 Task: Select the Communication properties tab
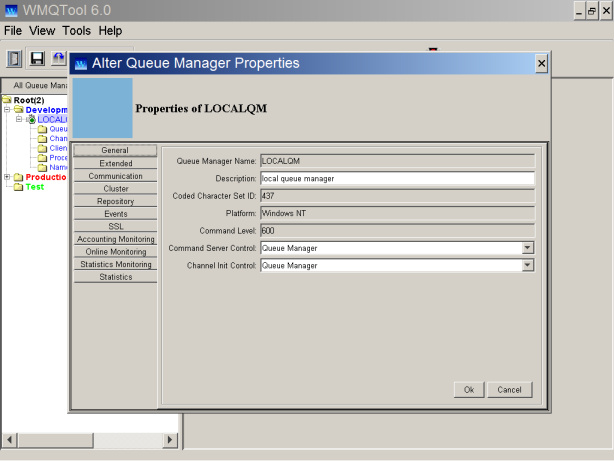click(x=115, y=176)
